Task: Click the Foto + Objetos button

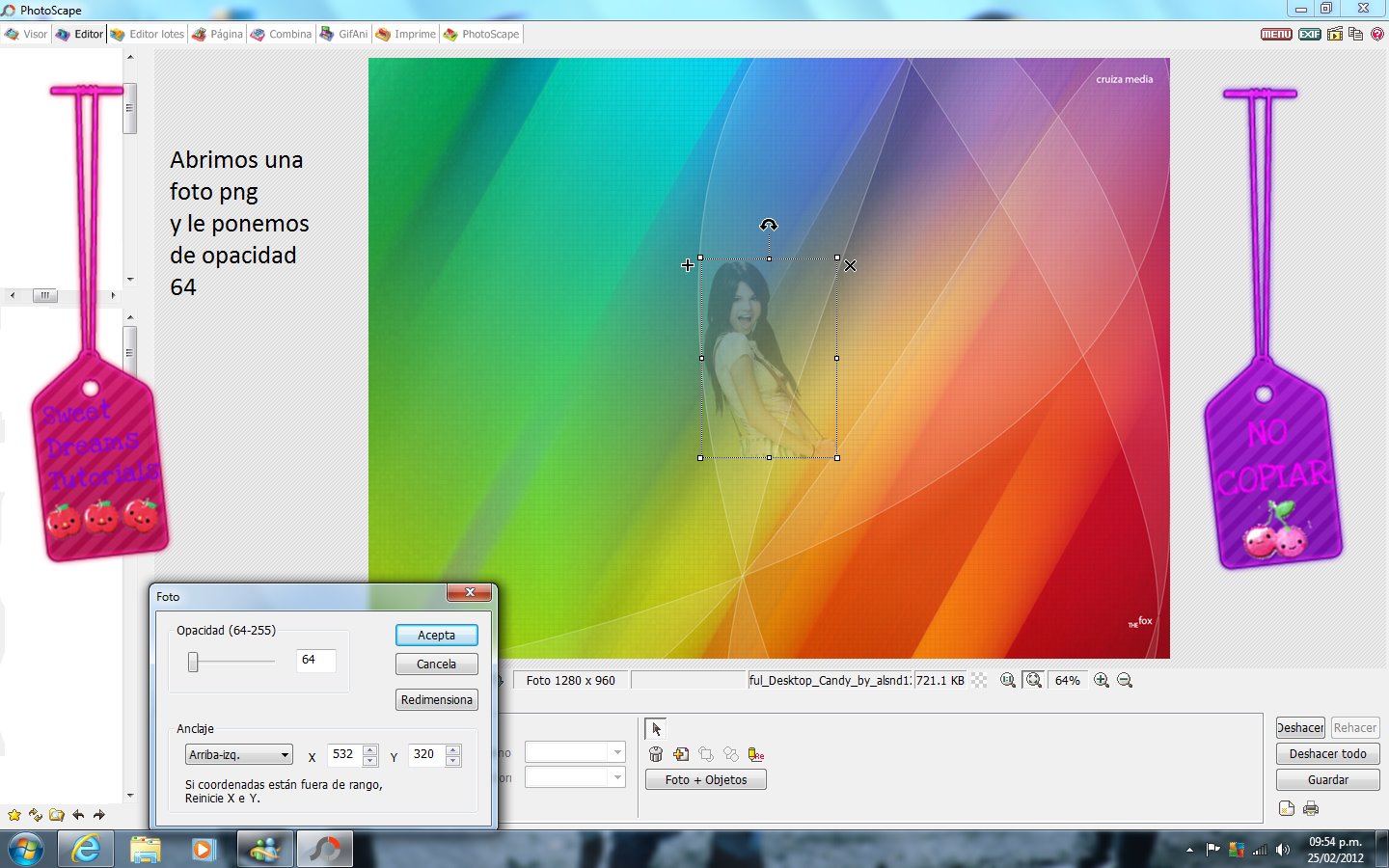Action: 706,780
